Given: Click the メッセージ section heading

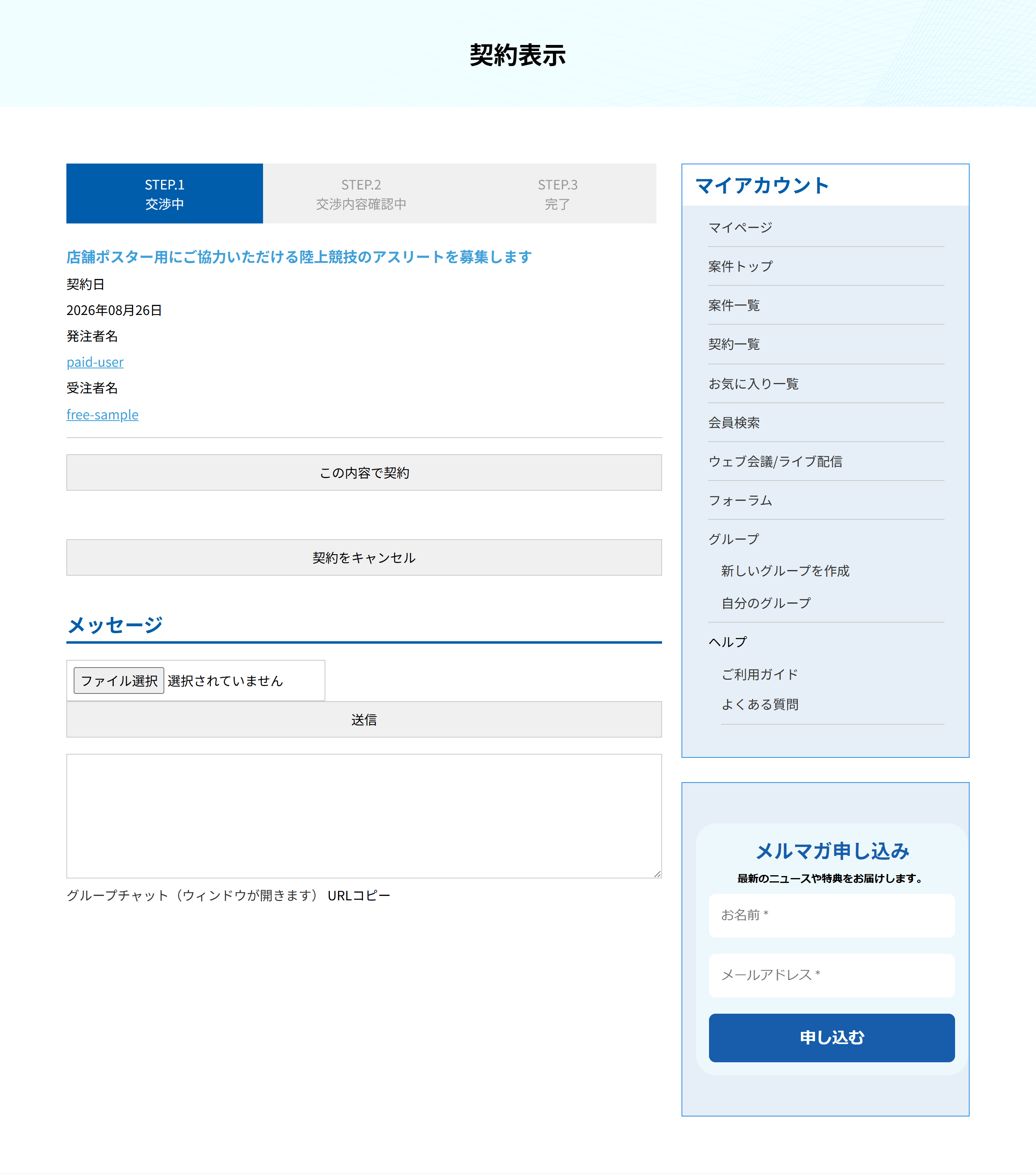Looking at the screenshot, I should coord(115,625).
